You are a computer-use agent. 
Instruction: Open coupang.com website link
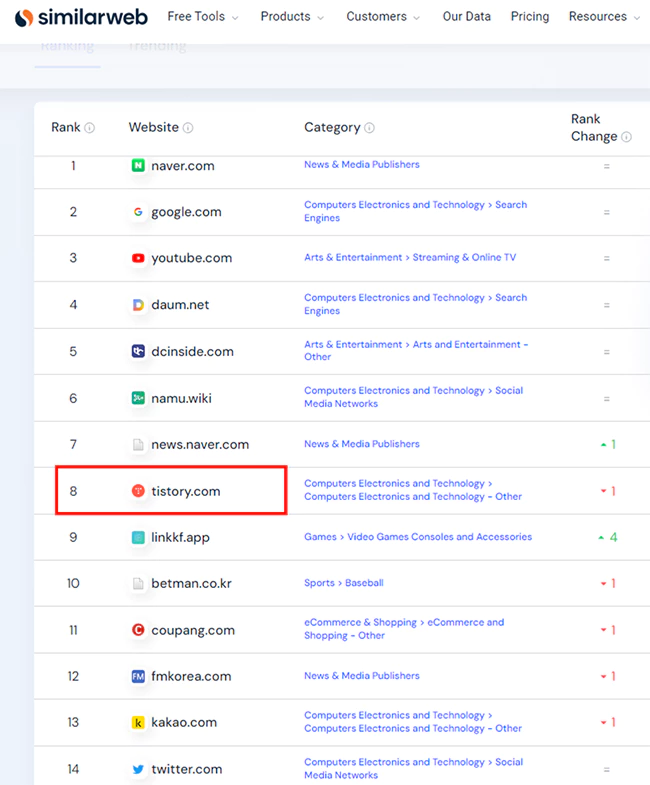point(193,630)
